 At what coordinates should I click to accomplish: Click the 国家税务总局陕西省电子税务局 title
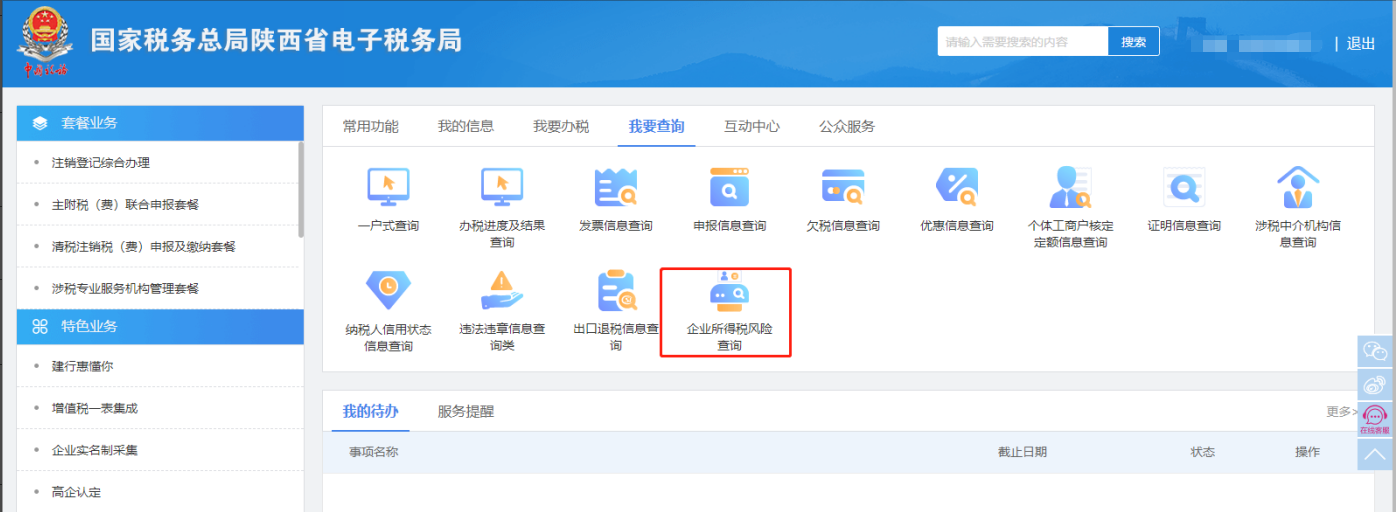pyautogui.click(x=276, y=41)
